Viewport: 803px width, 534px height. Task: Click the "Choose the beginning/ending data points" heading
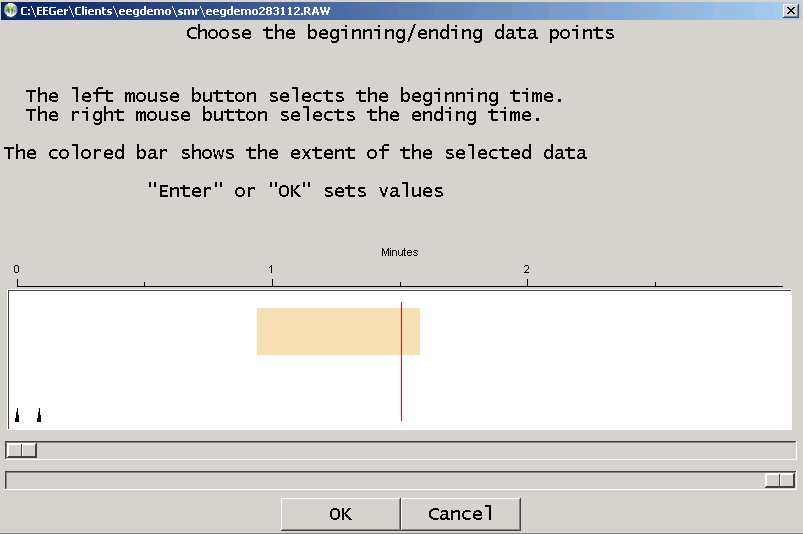tap(400, 33)
